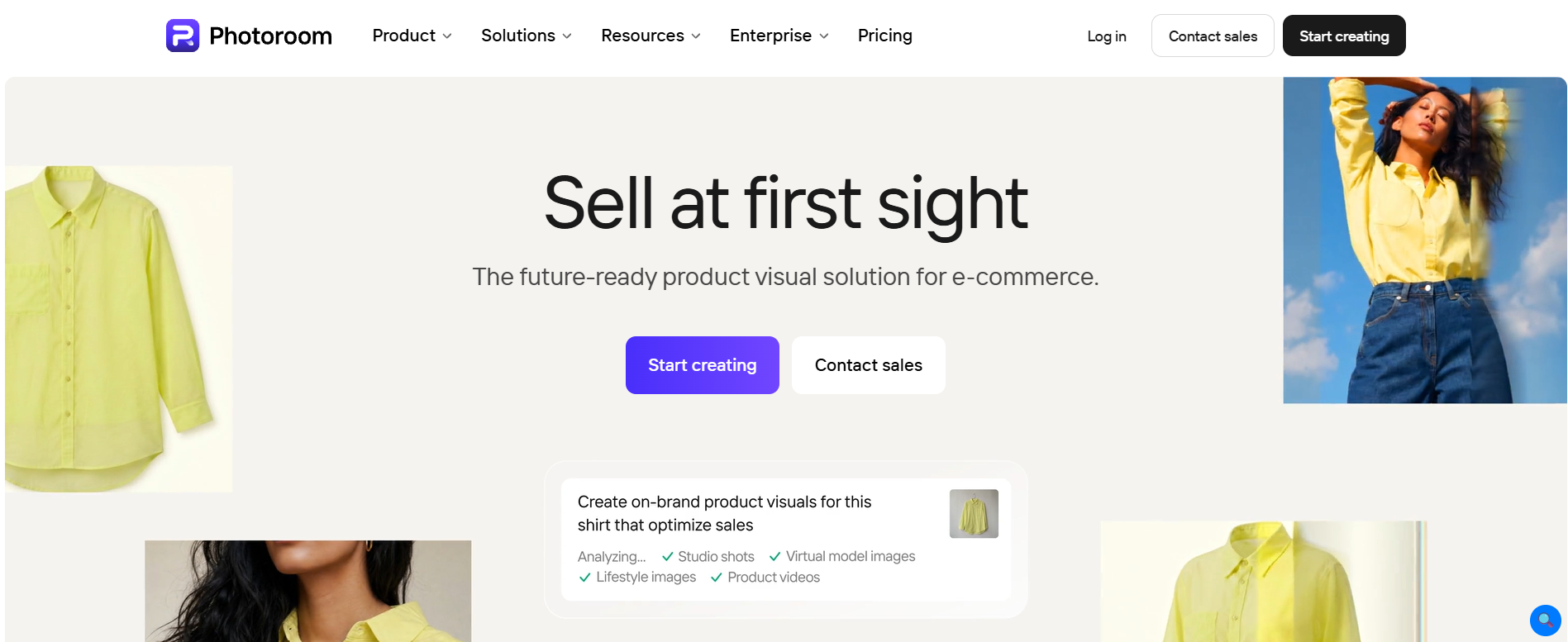
Task: Click the black Start creating header button
Action: [1344, 36]
